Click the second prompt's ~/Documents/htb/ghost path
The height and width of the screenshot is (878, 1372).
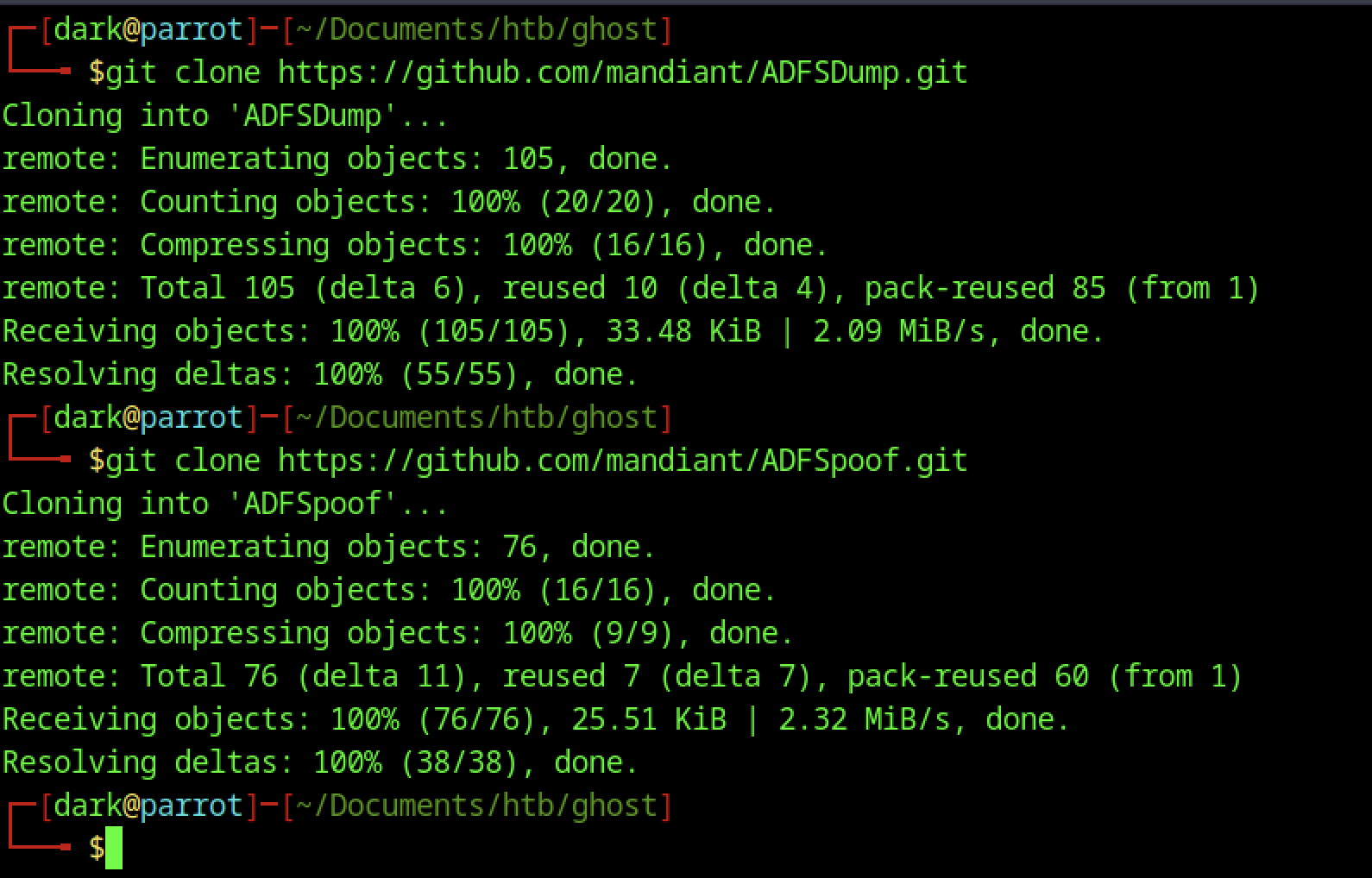tap(476, 417)
